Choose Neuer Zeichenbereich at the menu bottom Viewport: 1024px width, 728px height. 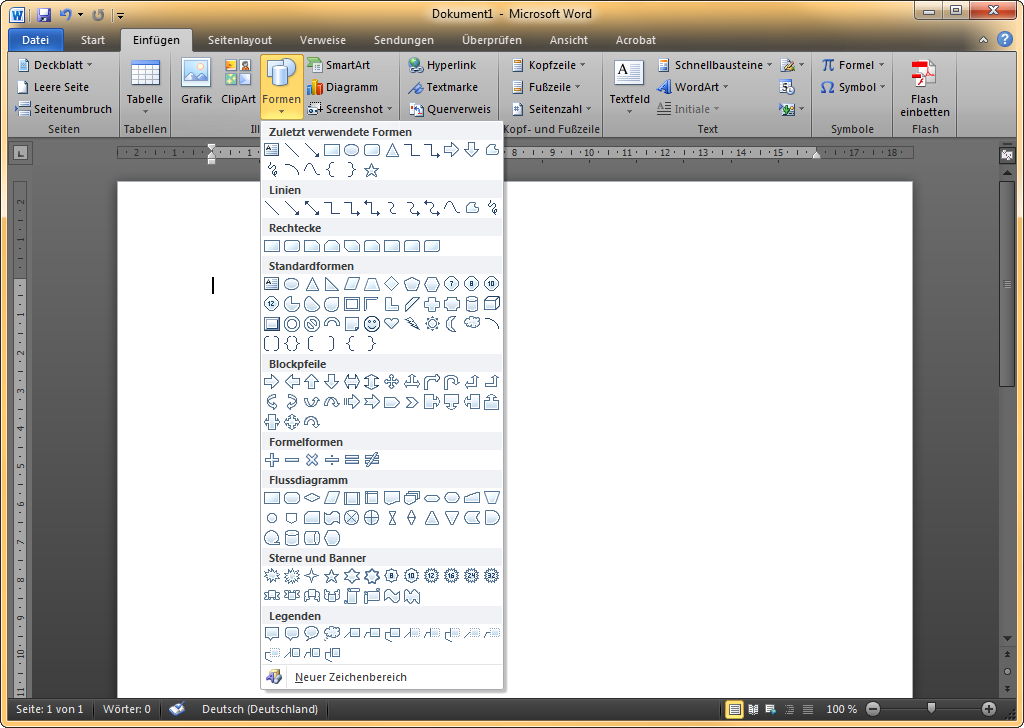click(x=350, y=678)
